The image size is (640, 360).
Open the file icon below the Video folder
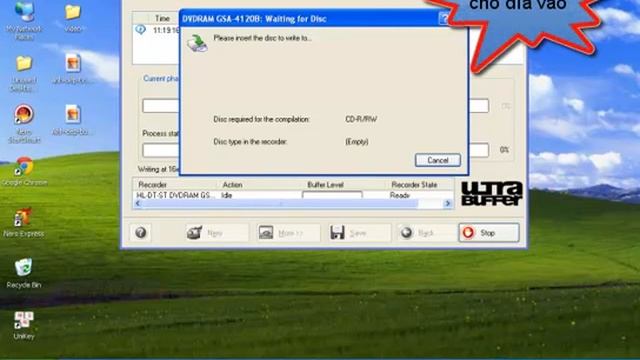tap(73, 69)
